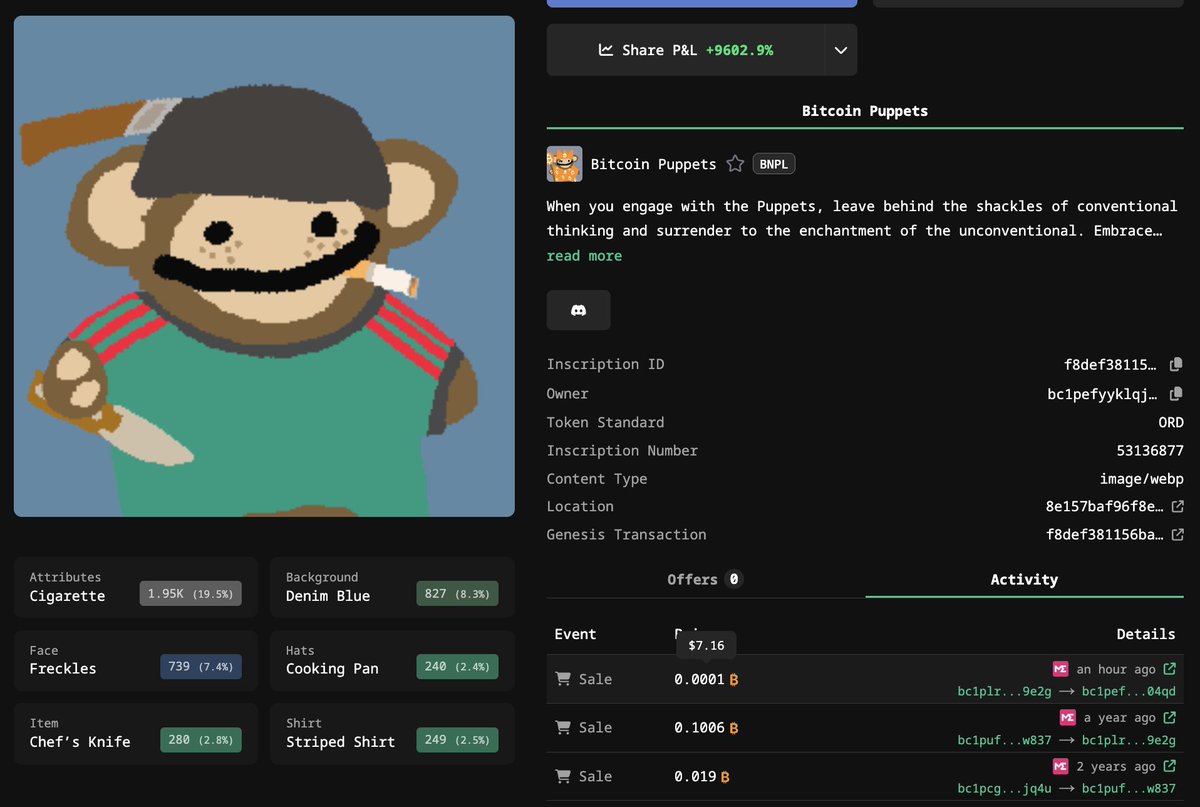1200x807 pixels.
Task: Open the Discord link button
Action: tap(578, 310)
